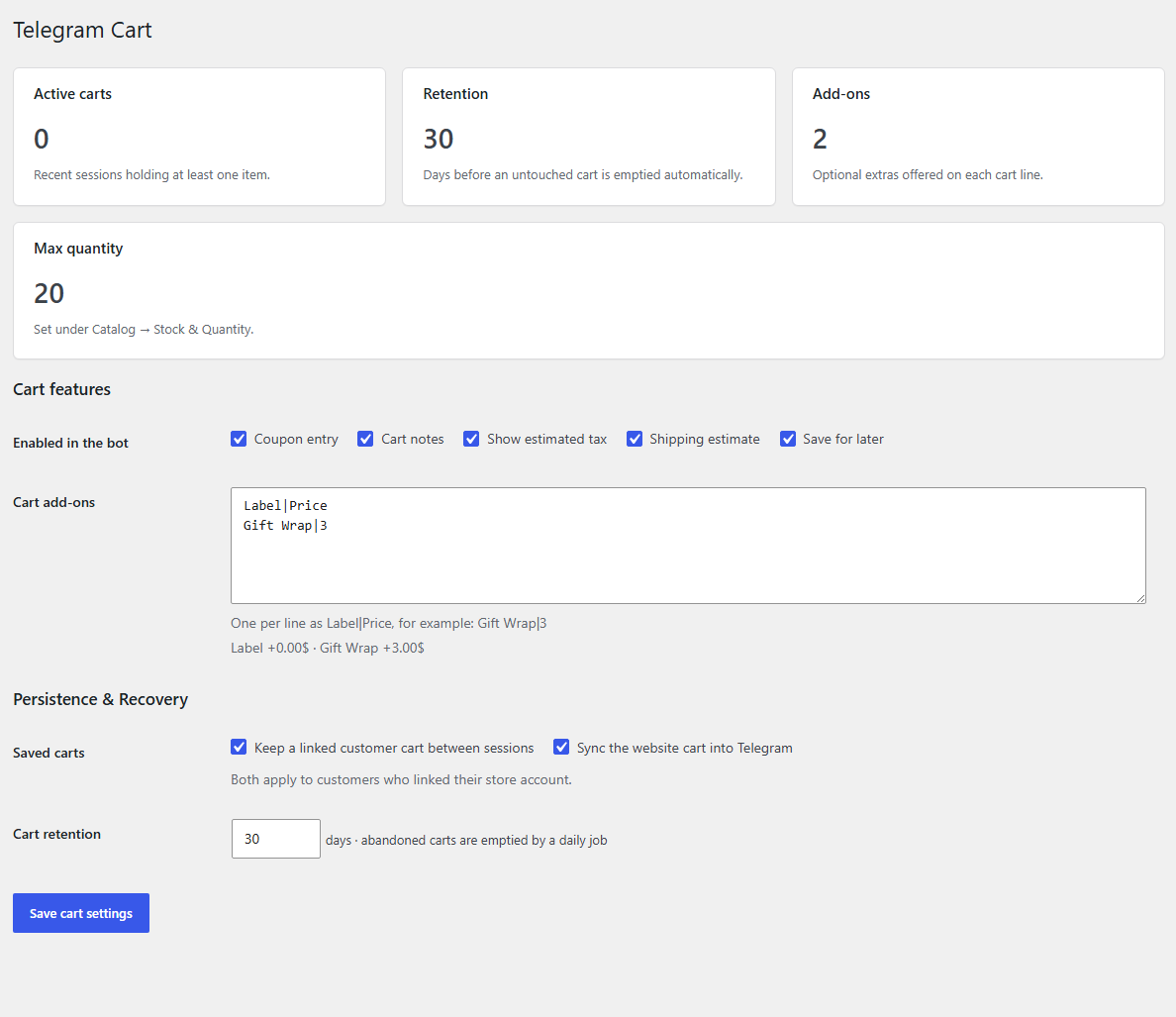
Task: Click 'Optional extras offered on each cart line.'
Action: 928,174
